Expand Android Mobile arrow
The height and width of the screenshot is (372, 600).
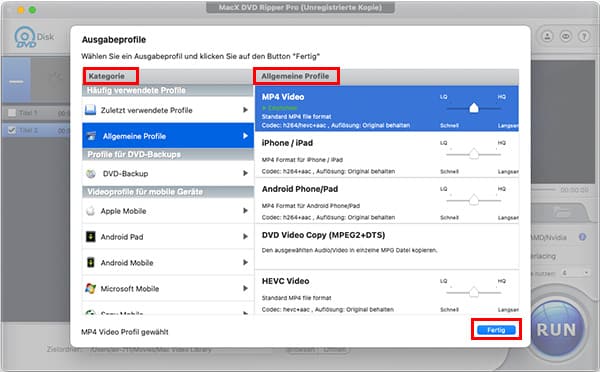point(245,263)
